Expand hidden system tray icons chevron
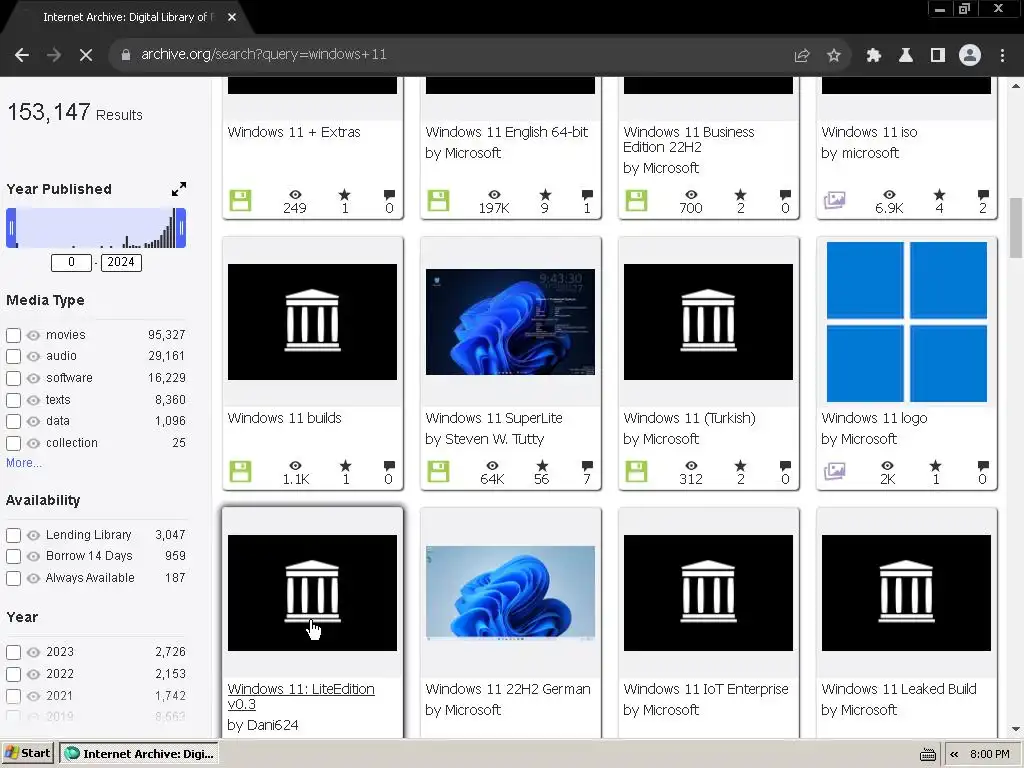 [x=954, y=754]
